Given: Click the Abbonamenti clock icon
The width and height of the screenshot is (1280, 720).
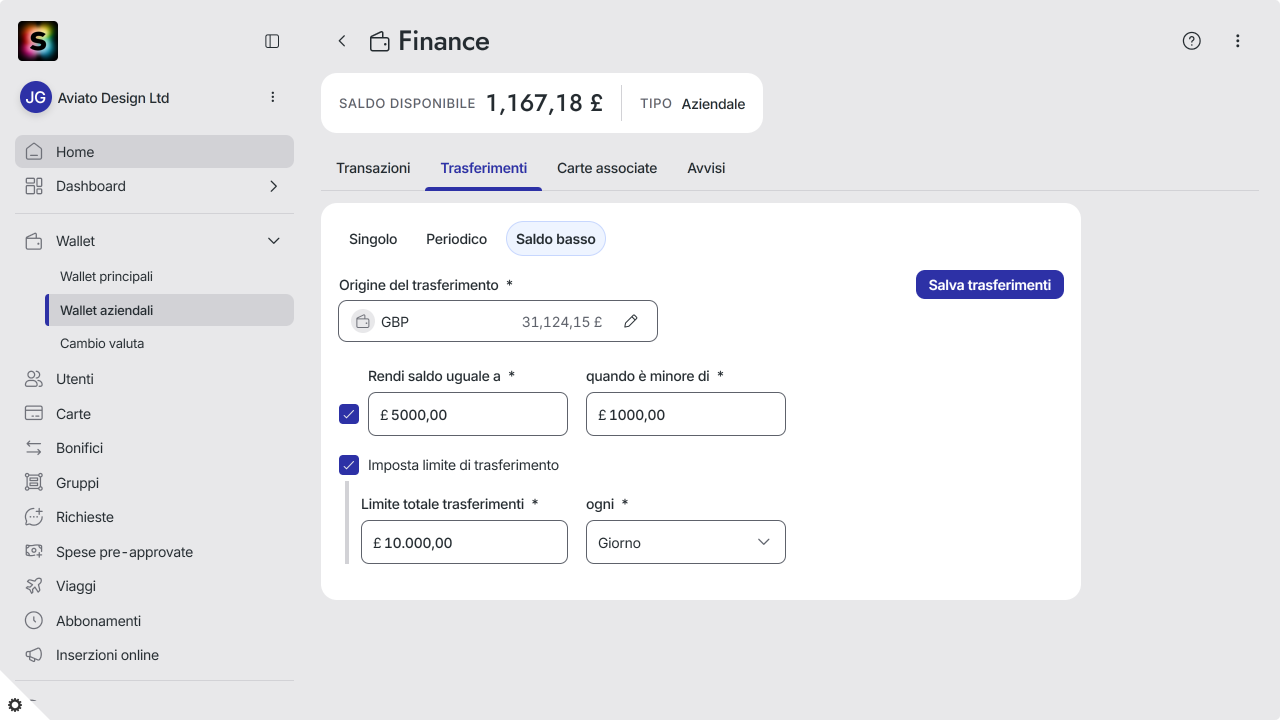Looking at the screenshot, I should pyautogui.click(x=34, y=621).
